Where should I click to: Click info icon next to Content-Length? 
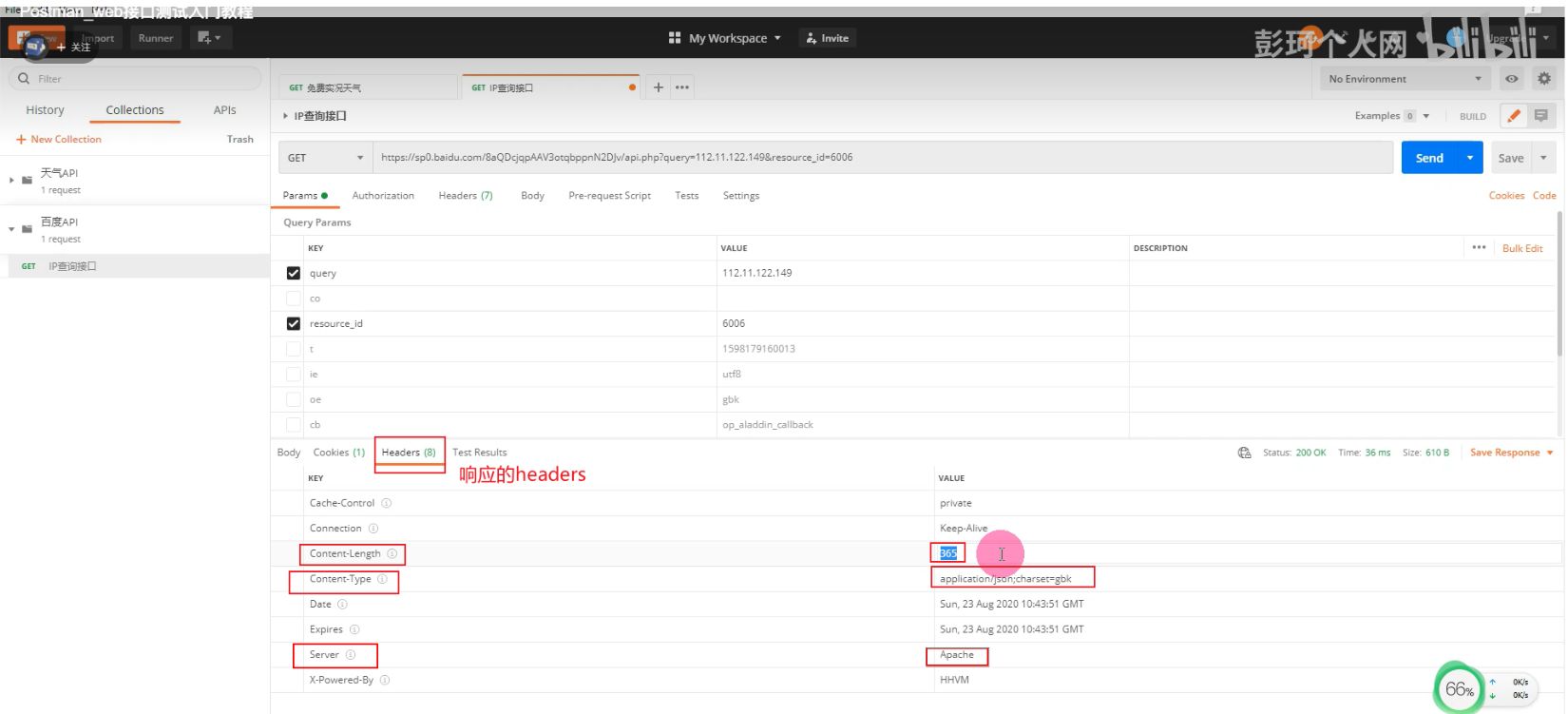(392, 553)
